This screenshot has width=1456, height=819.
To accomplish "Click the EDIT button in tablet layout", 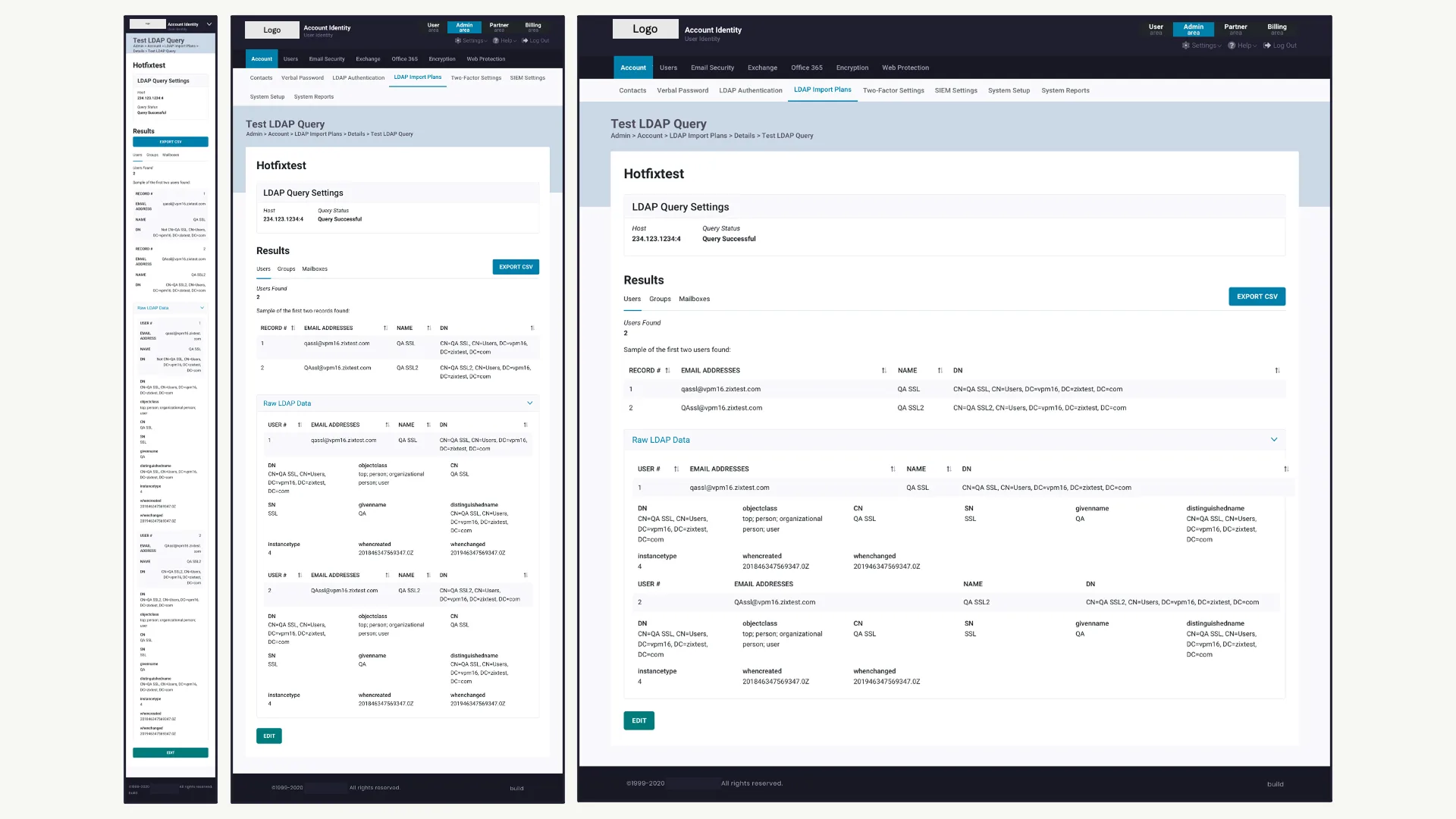I will (x=269, y=736).
